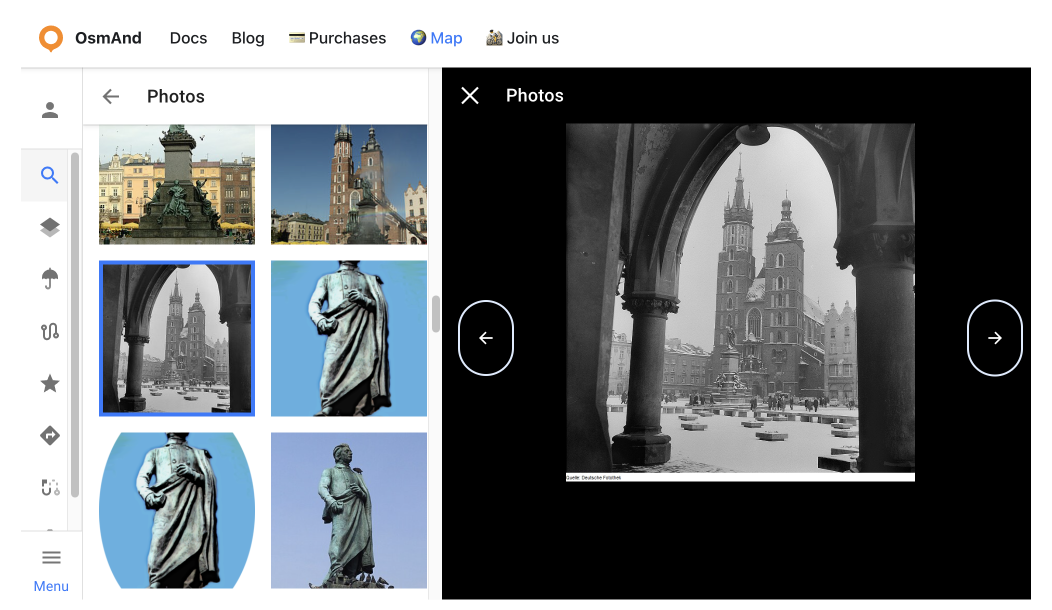Screen dimensions: 1052x610
Task: Open favorites star icon
Action: click(50, 384)
